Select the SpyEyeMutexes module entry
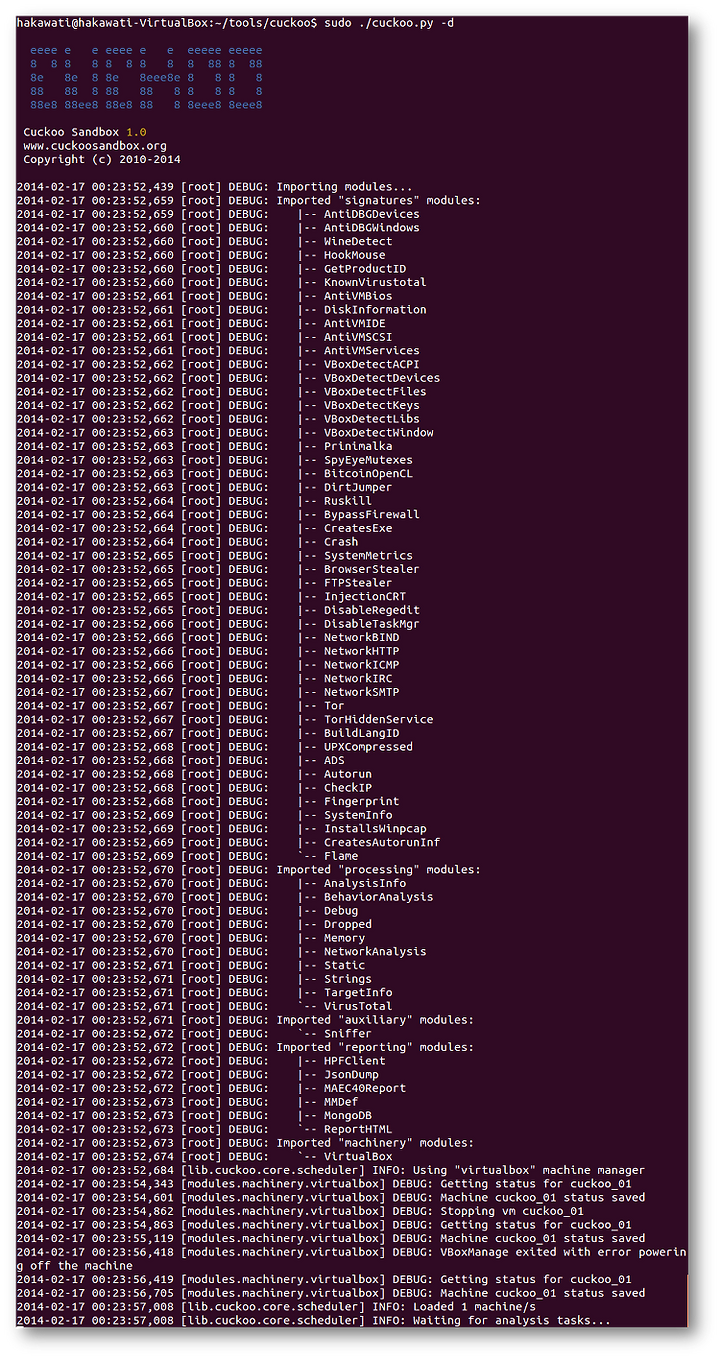The image size is (720, 1359). [368, 460]
